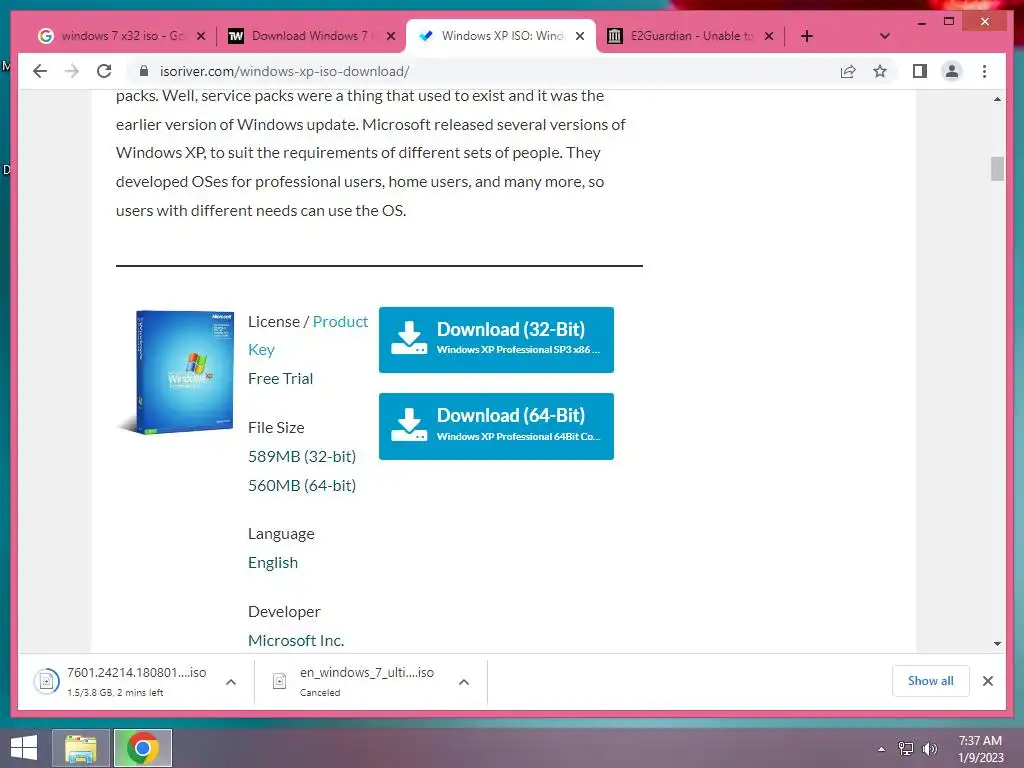Open a new browser tab
The width and height of the screenshot is (1024, 768).
(x=807, y=36)
